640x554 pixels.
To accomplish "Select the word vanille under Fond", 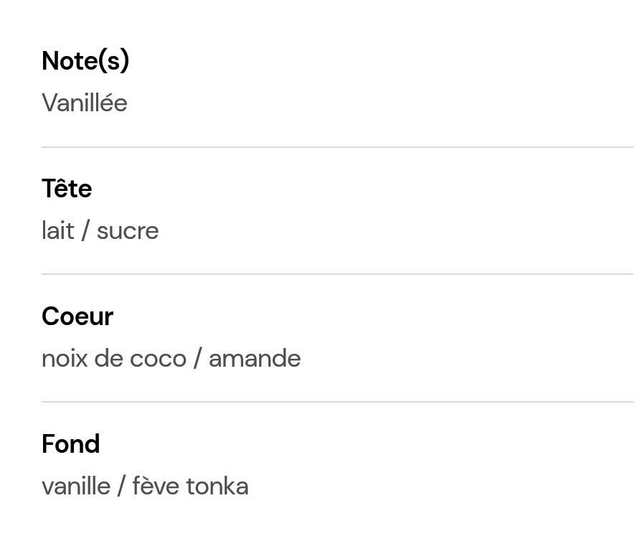I will click(x=76, y=486).
